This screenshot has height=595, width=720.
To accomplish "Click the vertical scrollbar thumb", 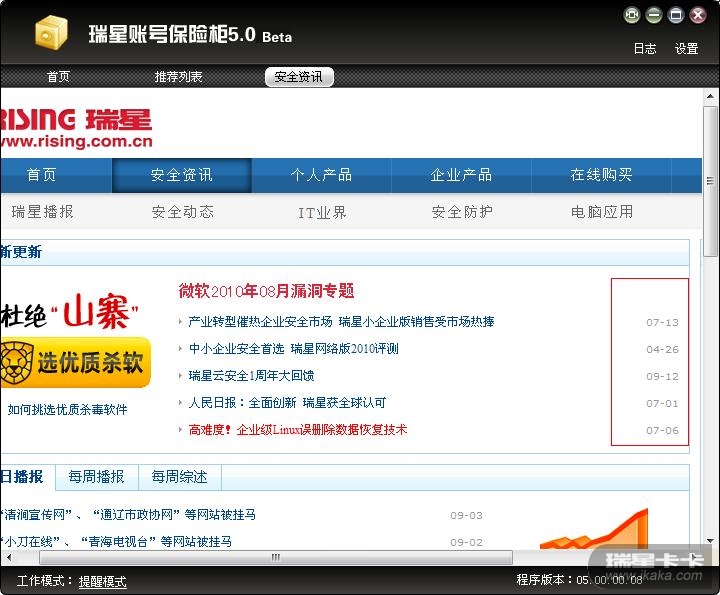I will pos(710,180).
